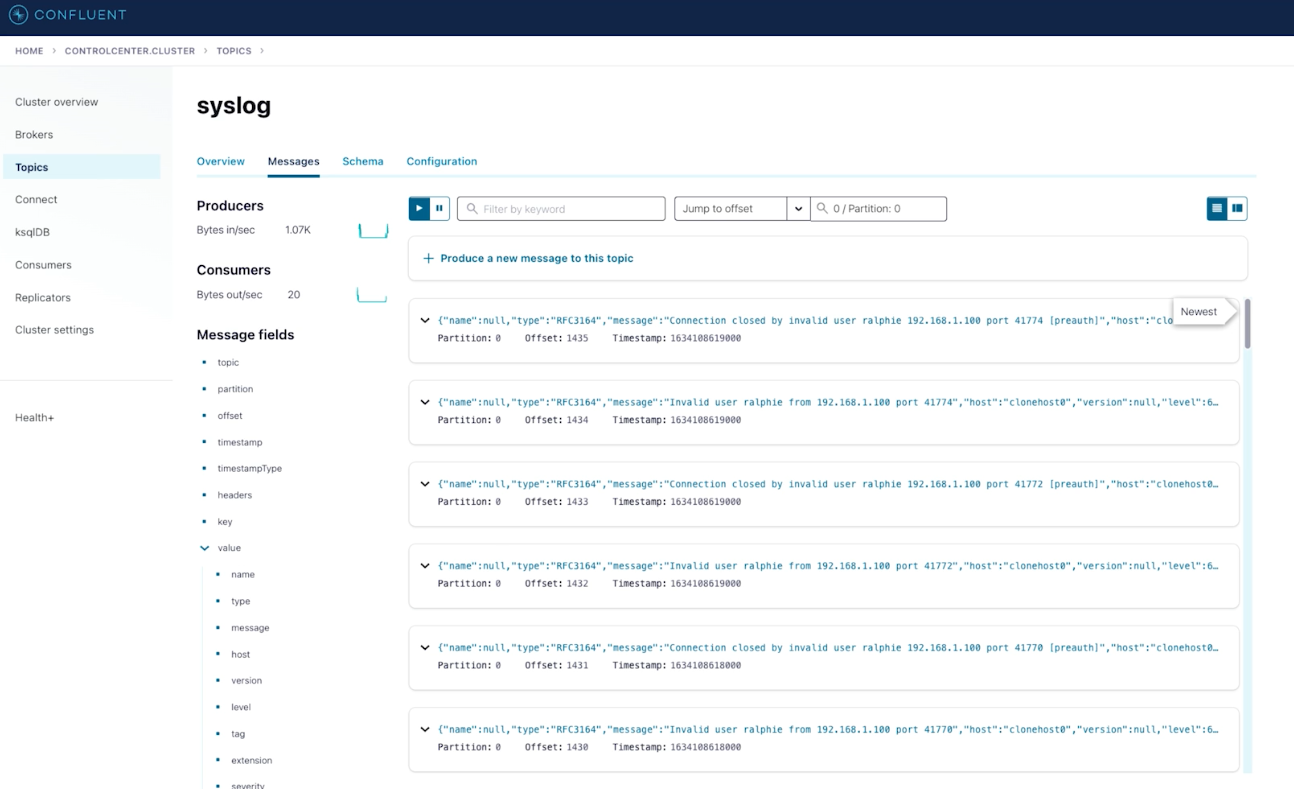Select the tag value subfield
Screen dimensions: 1294x789
pyautogui.click(x=238, y=734)
